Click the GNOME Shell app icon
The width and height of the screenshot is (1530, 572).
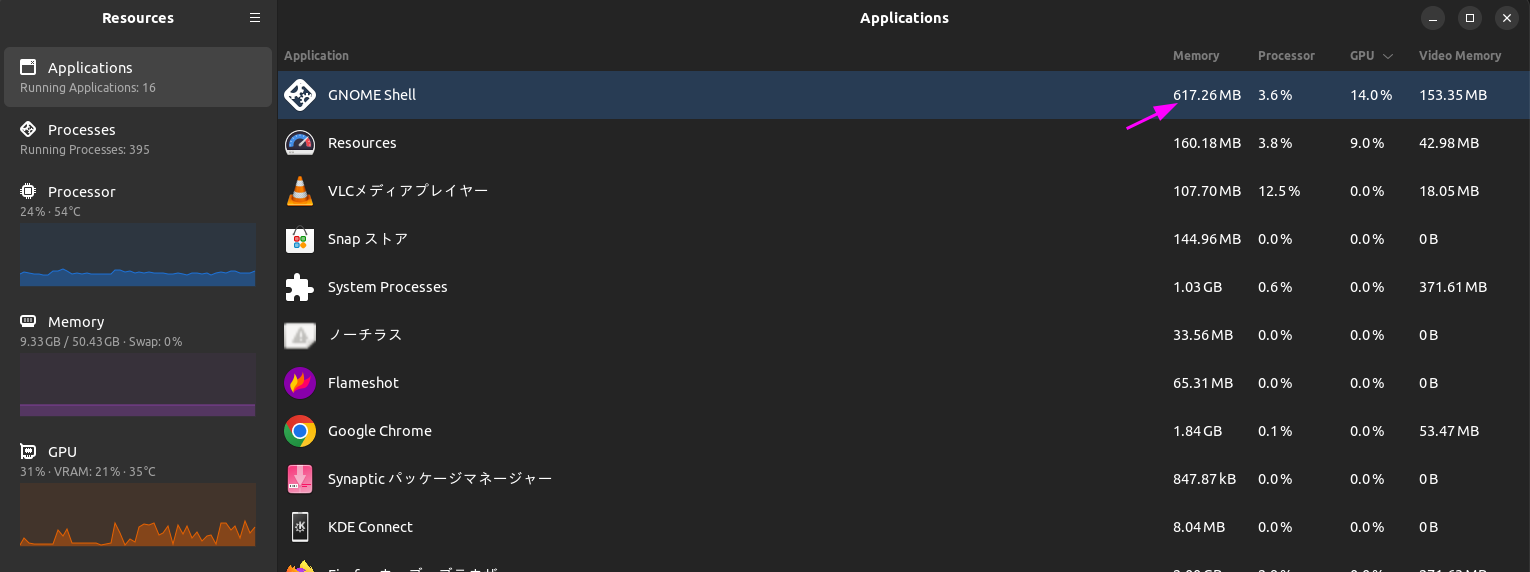(x=300, y=95)
